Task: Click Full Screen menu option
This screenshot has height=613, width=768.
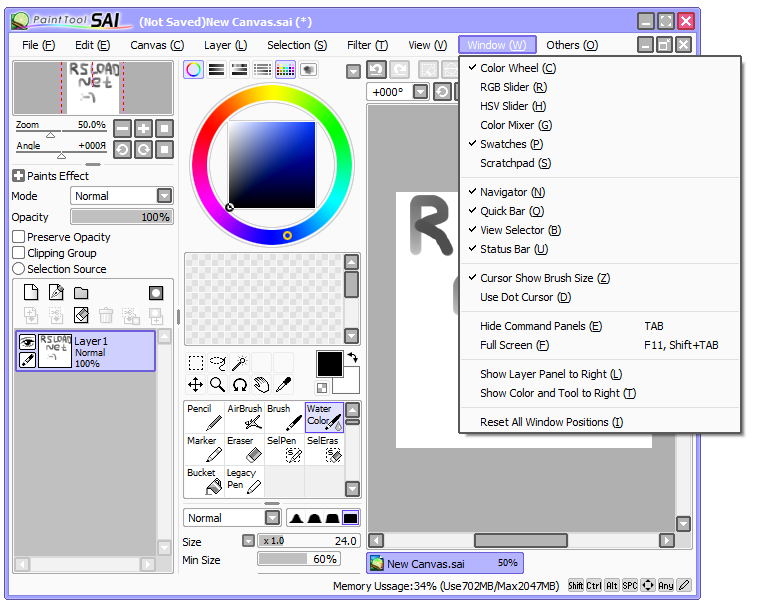Action: pyautogui.click(x=599, y=345)
